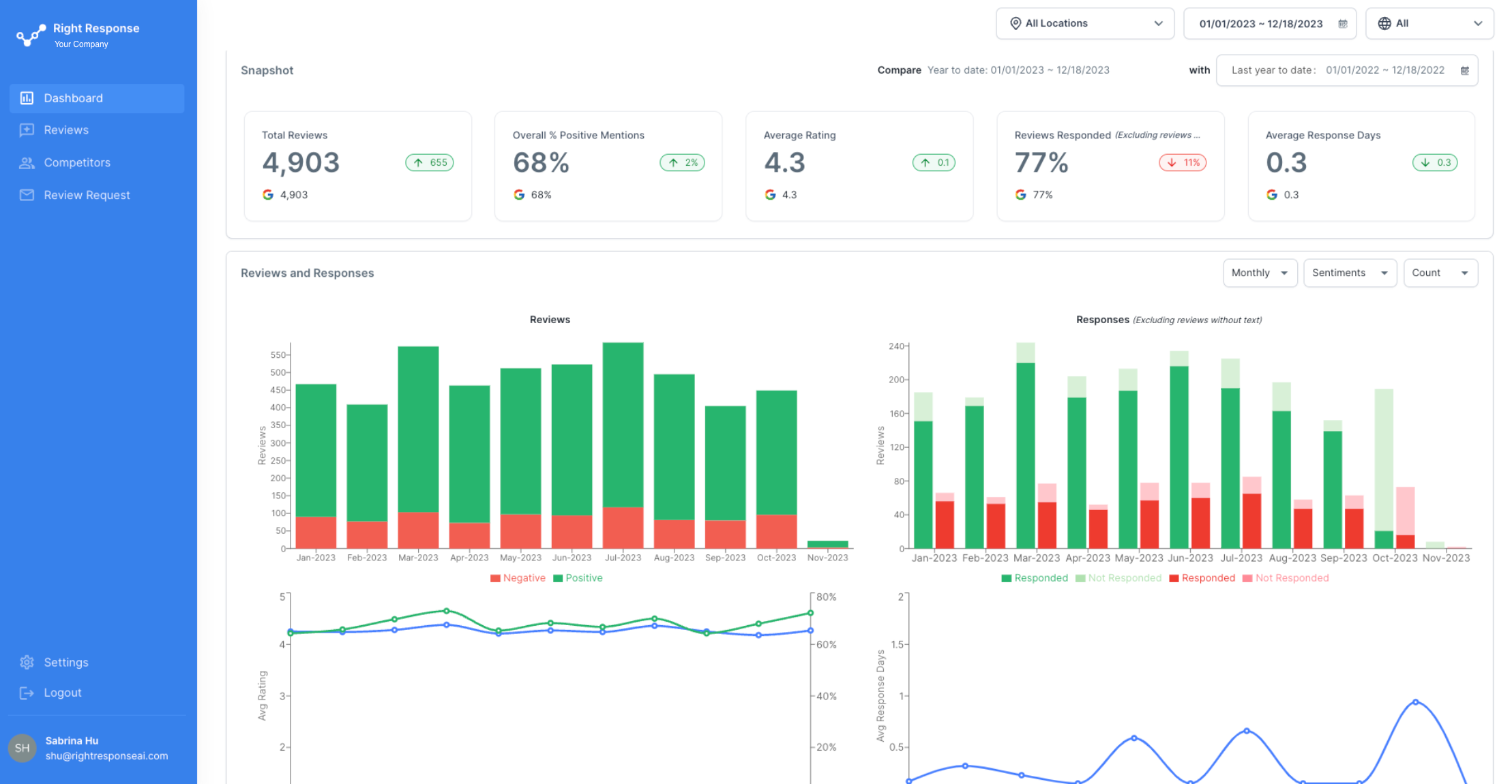Viewport: 1512px width, 784px height.
Task: Click the green Positive color swatch
Action: coord(557,577)
